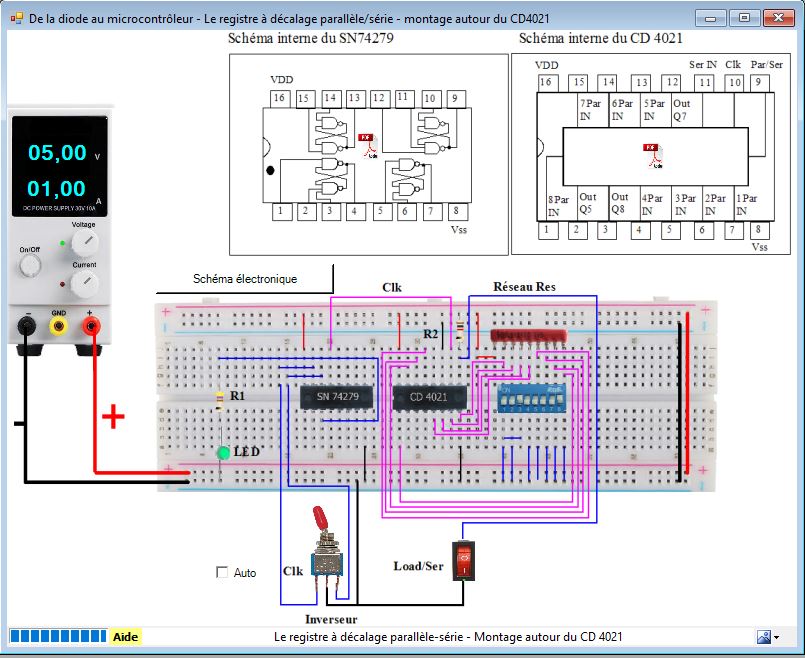Click the green LED on the breadboard
Screen dimensions: 805x658
click(x=223, y=454)
